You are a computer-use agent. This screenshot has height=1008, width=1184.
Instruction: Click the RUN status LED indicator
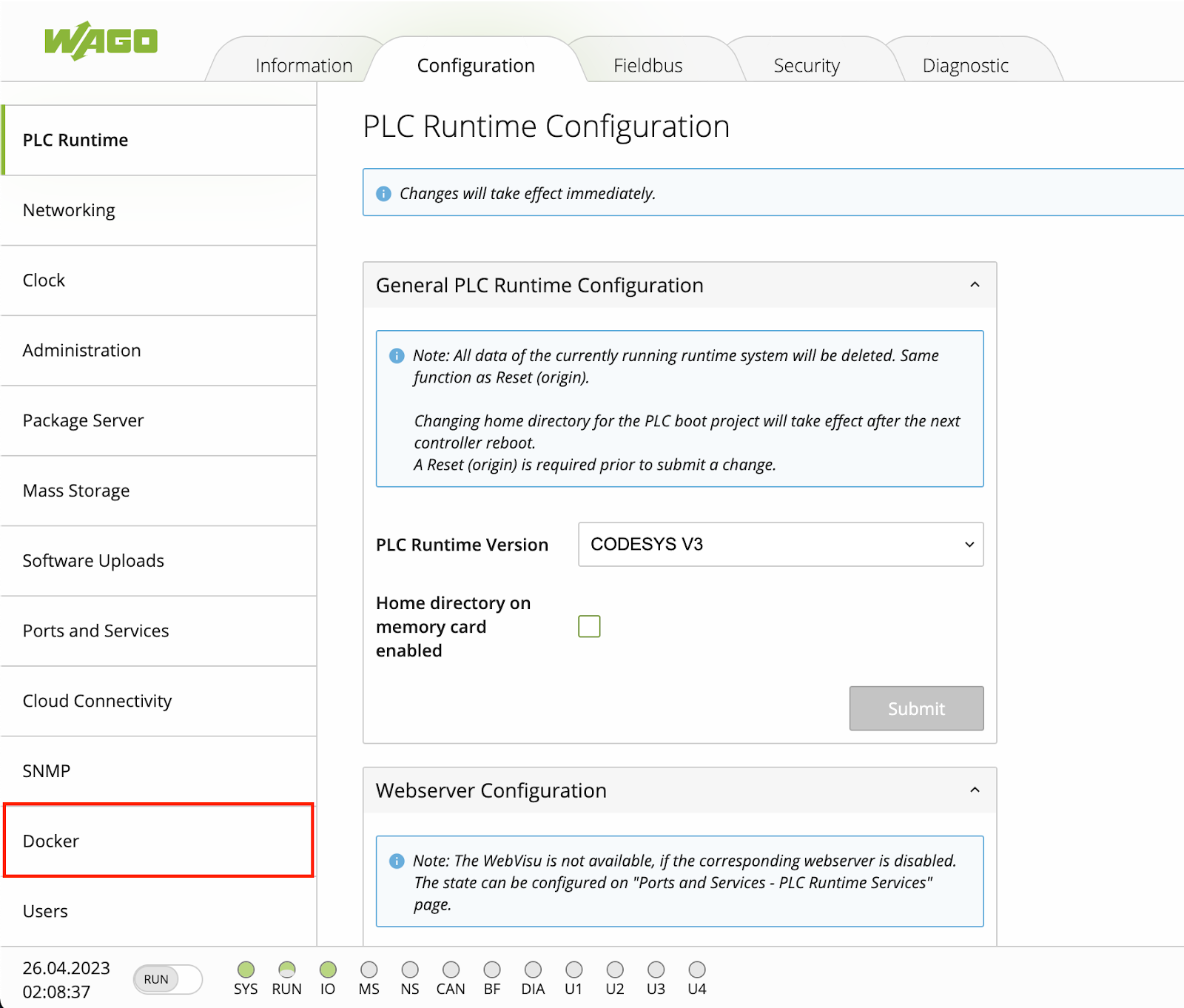click(286, 970)
